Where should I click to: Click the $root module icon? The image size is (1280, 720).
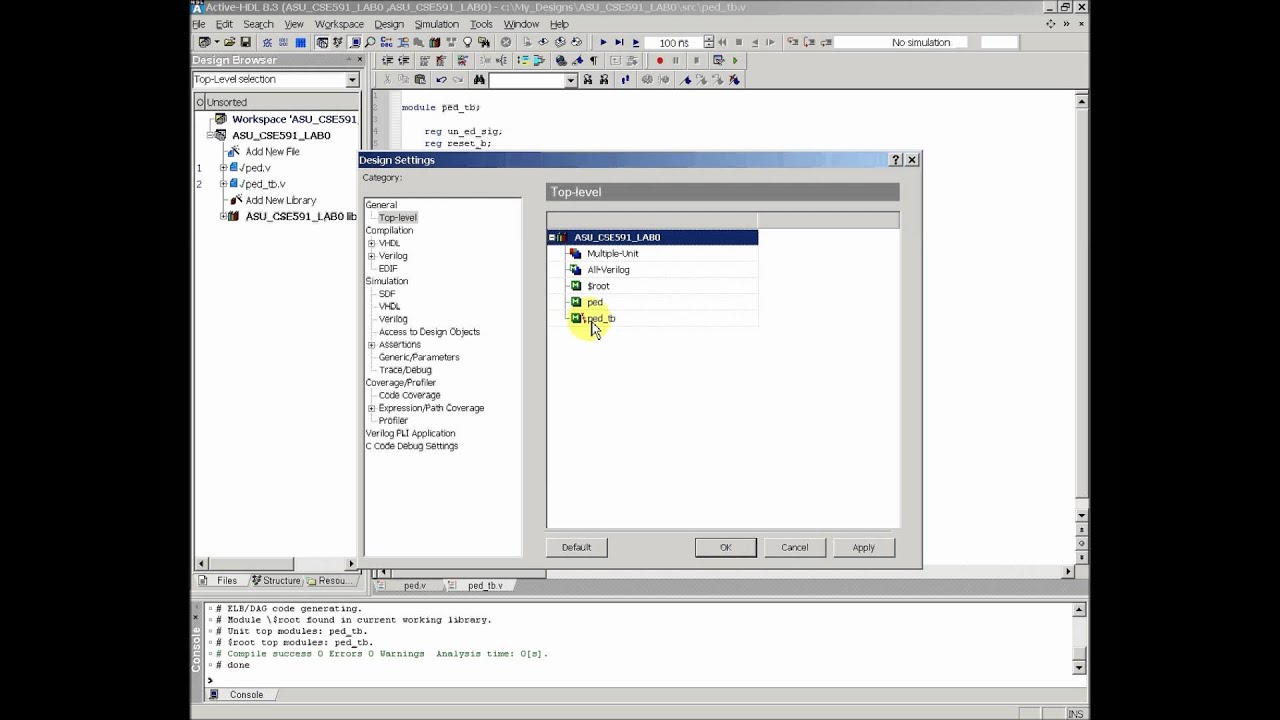pyautogui.click(x=575, y=285)
